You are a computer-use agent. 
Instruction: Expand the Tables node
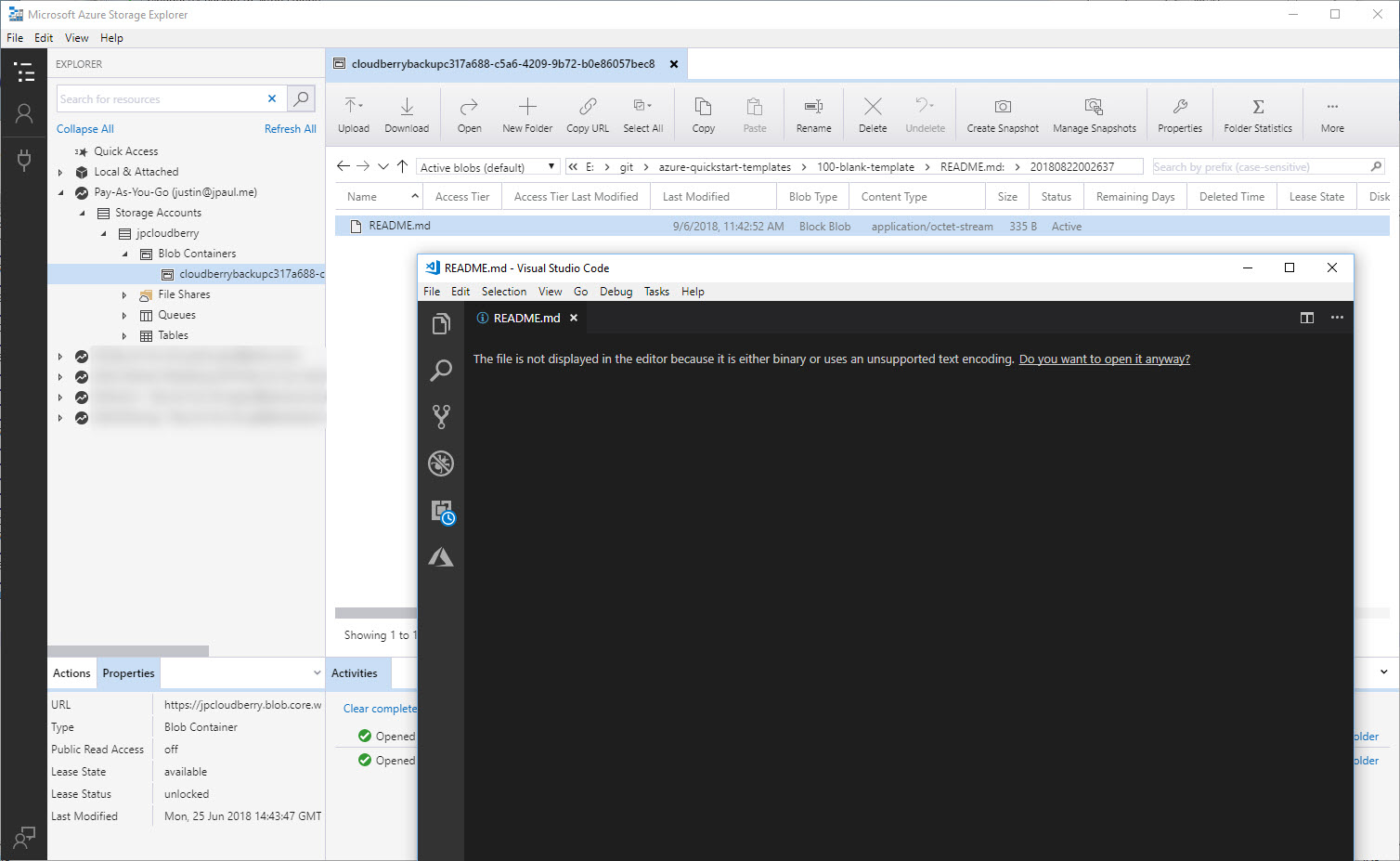point(124,335)
